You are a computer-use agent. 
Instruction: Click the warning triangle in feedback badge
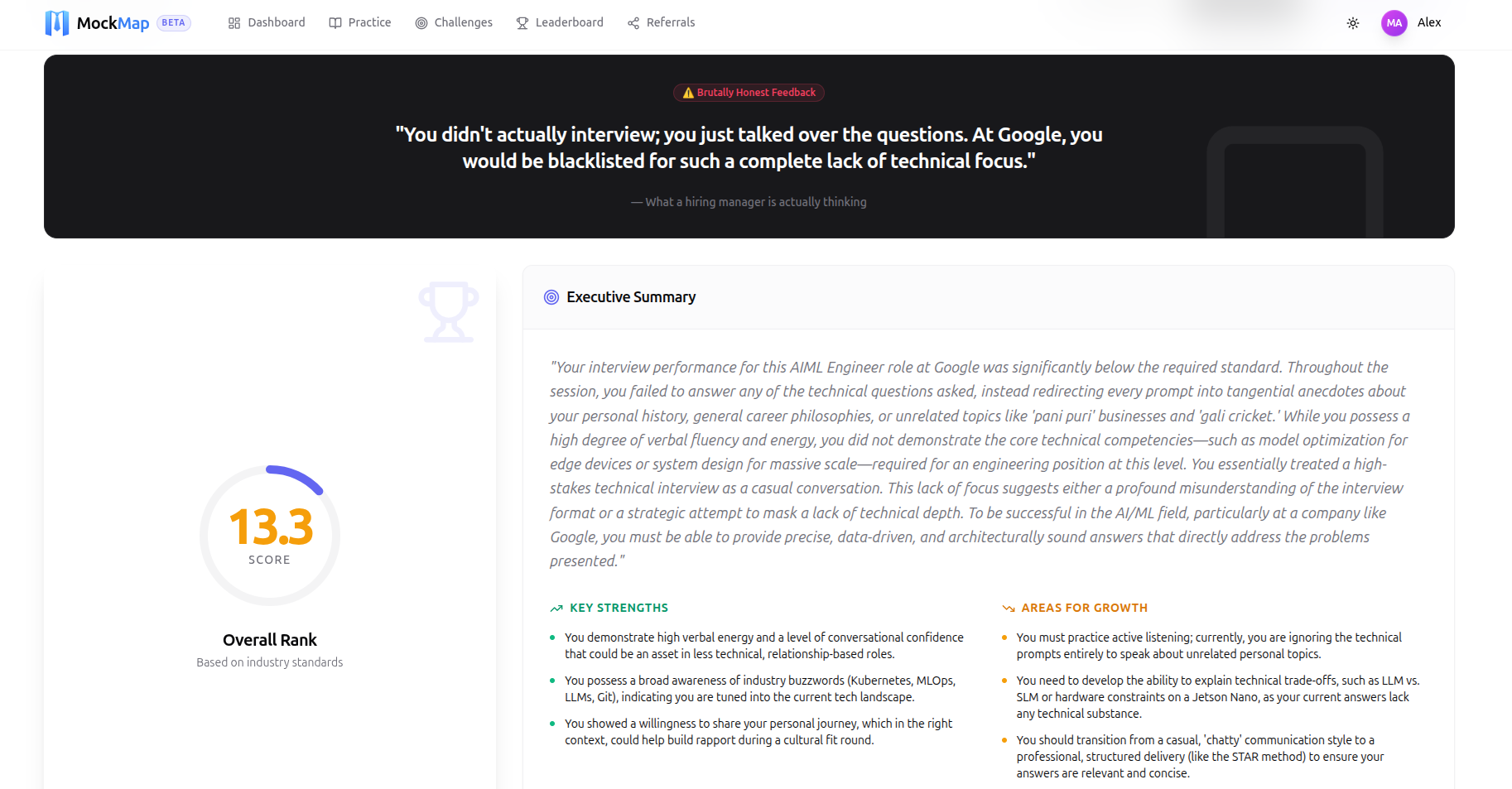688,93
